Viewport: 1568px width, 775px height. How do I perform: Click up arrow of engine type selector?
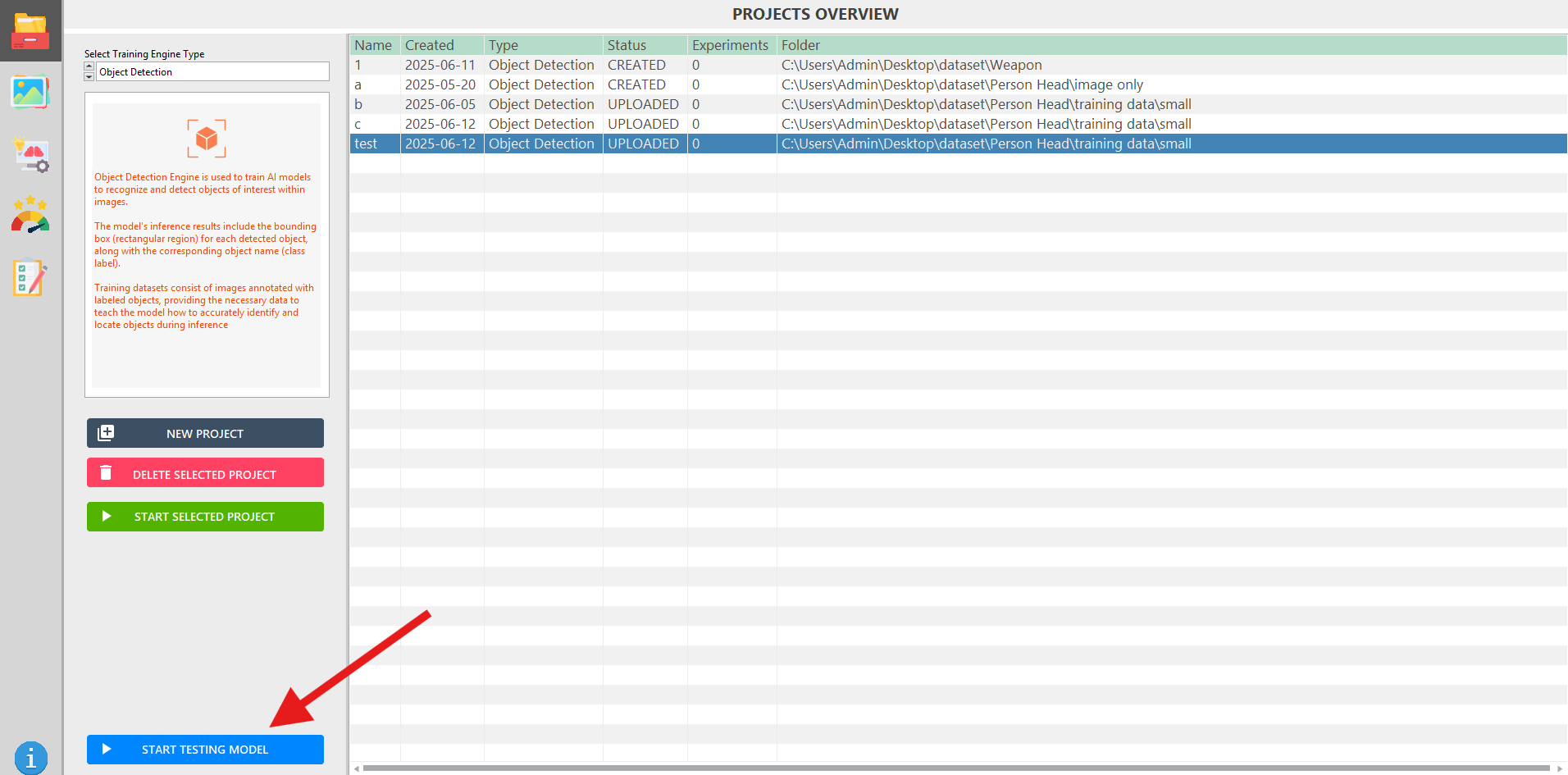coord(89,66)
